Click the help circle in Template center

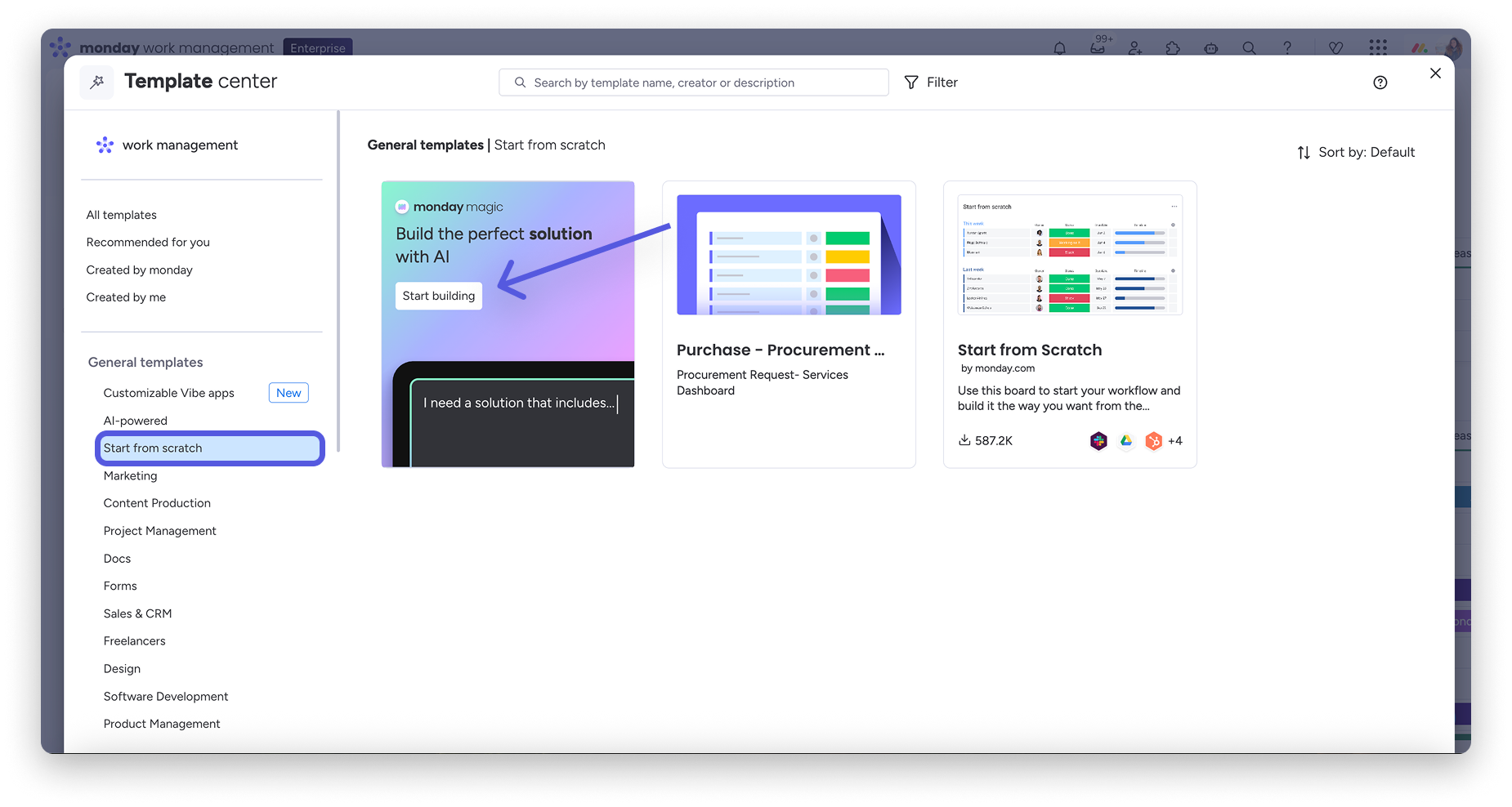(x=1380, y=82)
